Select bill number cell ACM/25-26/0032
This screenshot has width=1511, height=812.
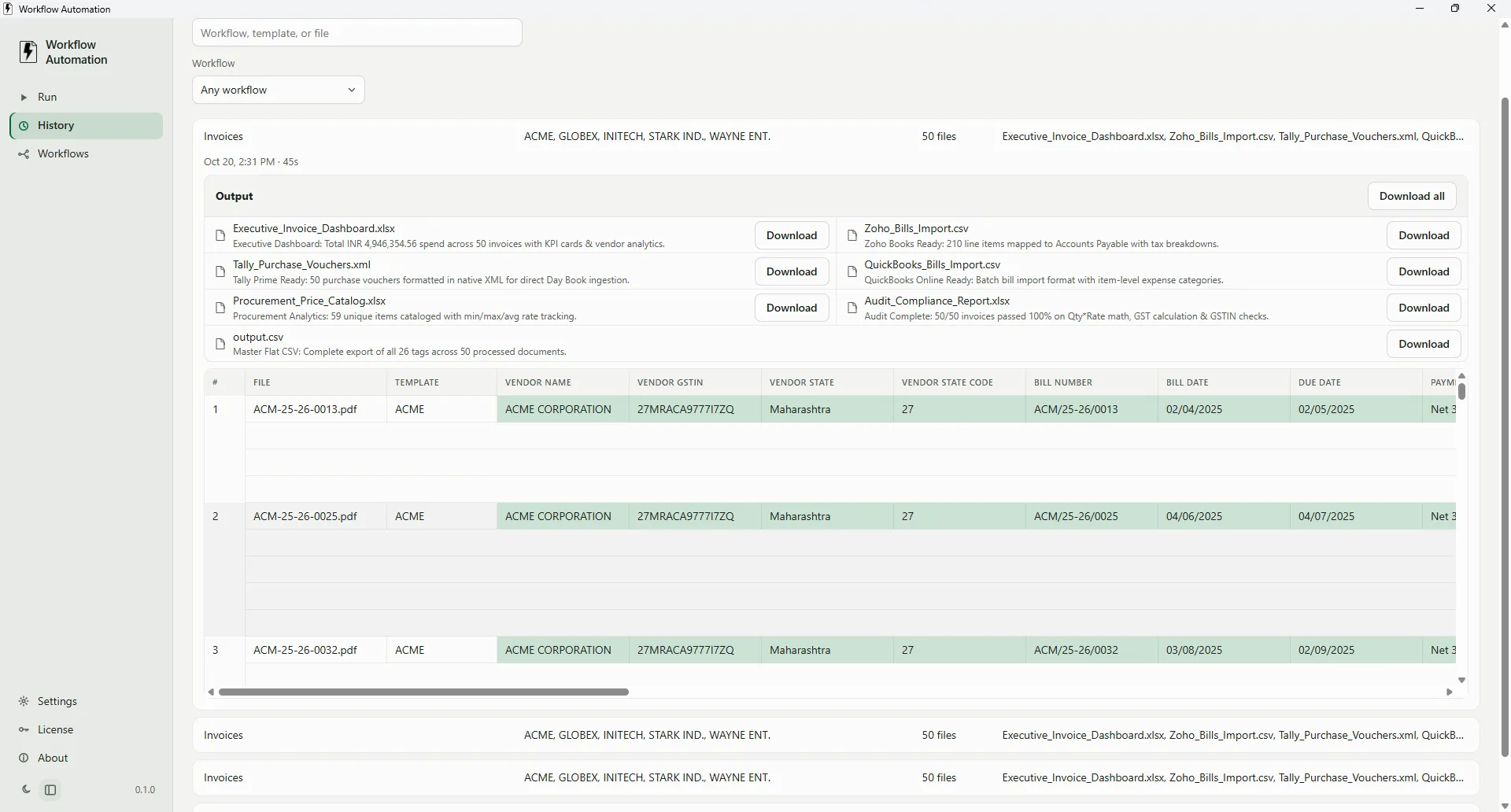tap(1092, 650)
